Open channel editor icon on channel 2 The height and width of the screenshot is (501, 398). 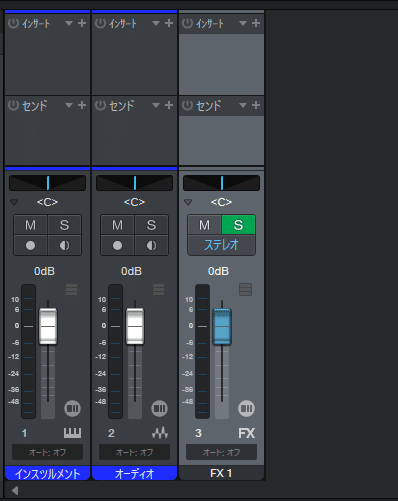tap(159, 408)
